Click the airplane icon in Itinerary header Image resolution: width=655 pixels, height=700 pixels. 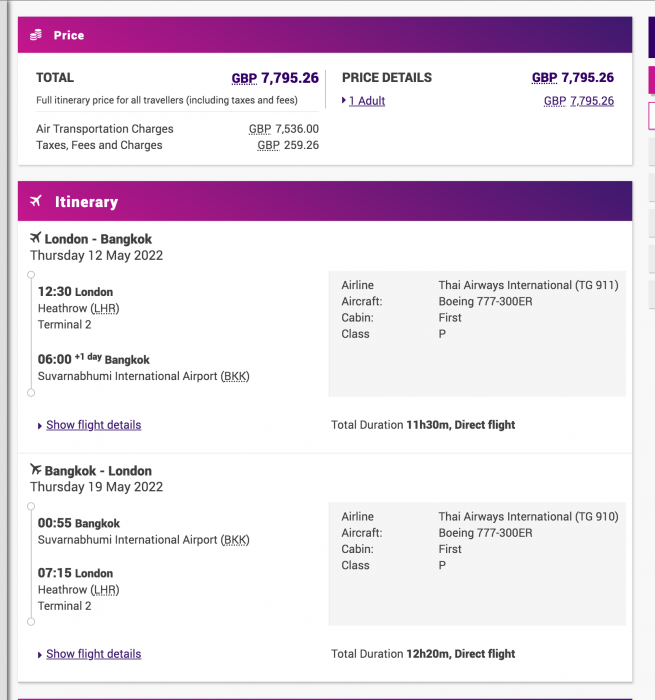tap(36, 202)
